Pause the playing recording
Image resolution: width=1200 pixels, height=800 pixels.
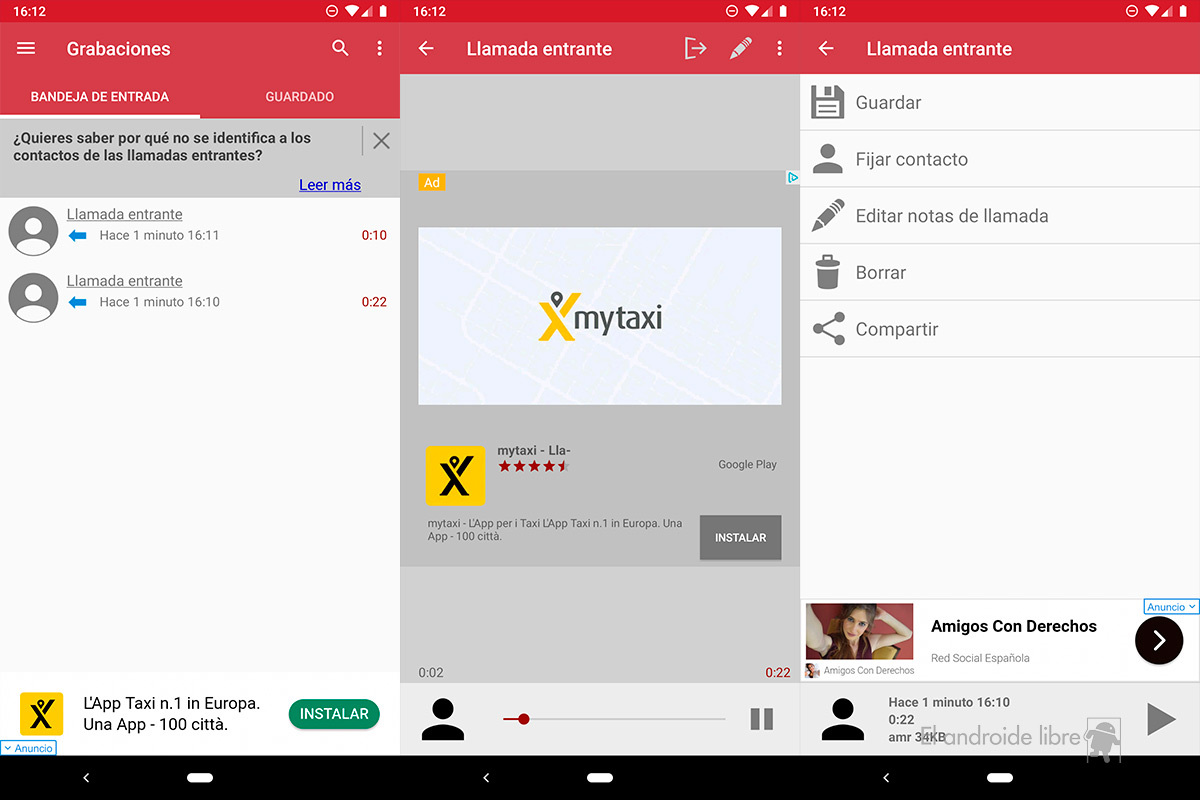click(x=762, y=719)
